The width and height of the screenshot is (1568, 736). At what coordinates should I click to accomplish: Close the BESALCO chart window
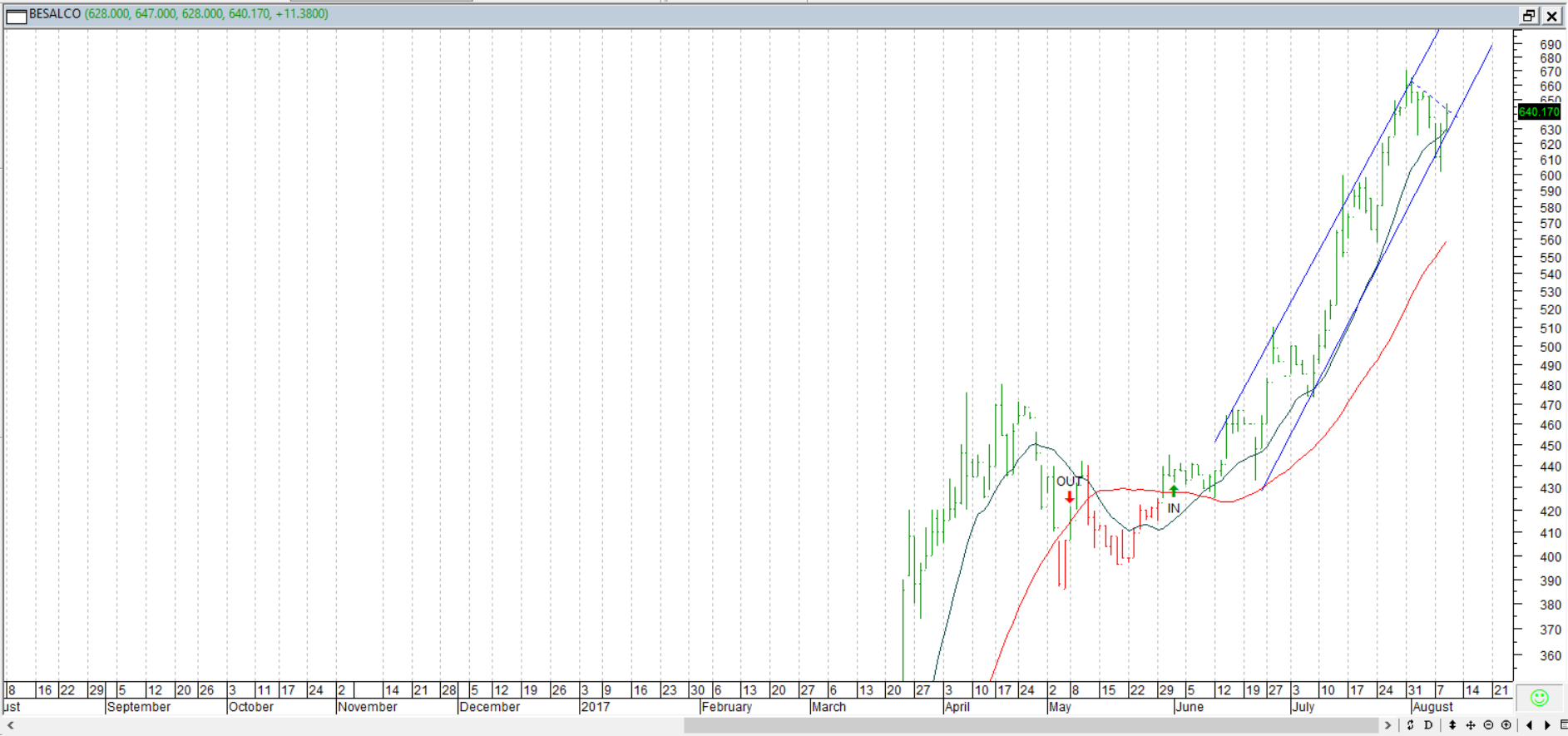click(1552, 16)
